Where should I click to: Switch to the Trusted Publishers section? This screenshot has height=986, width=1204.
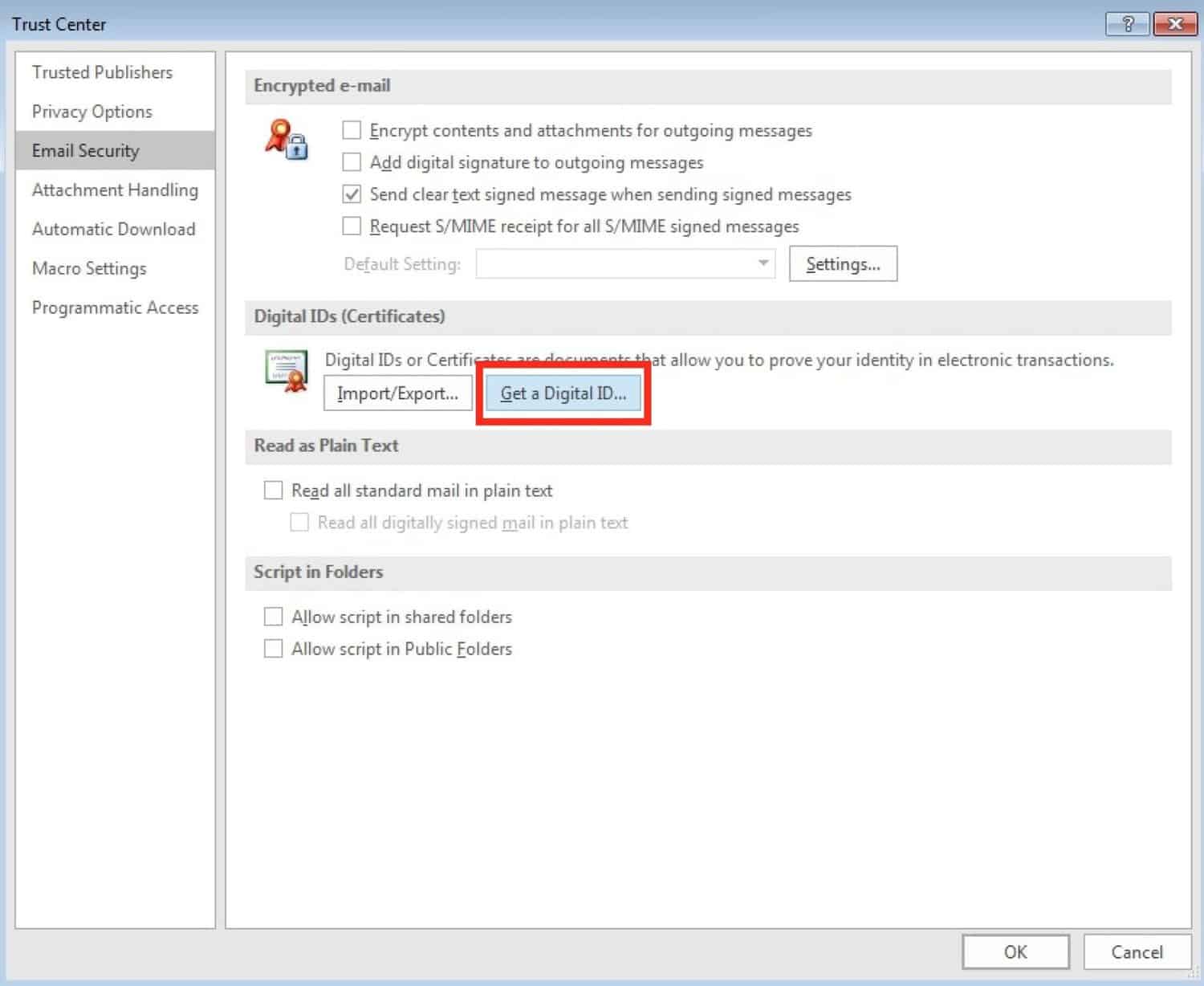(x=102, y=71)
